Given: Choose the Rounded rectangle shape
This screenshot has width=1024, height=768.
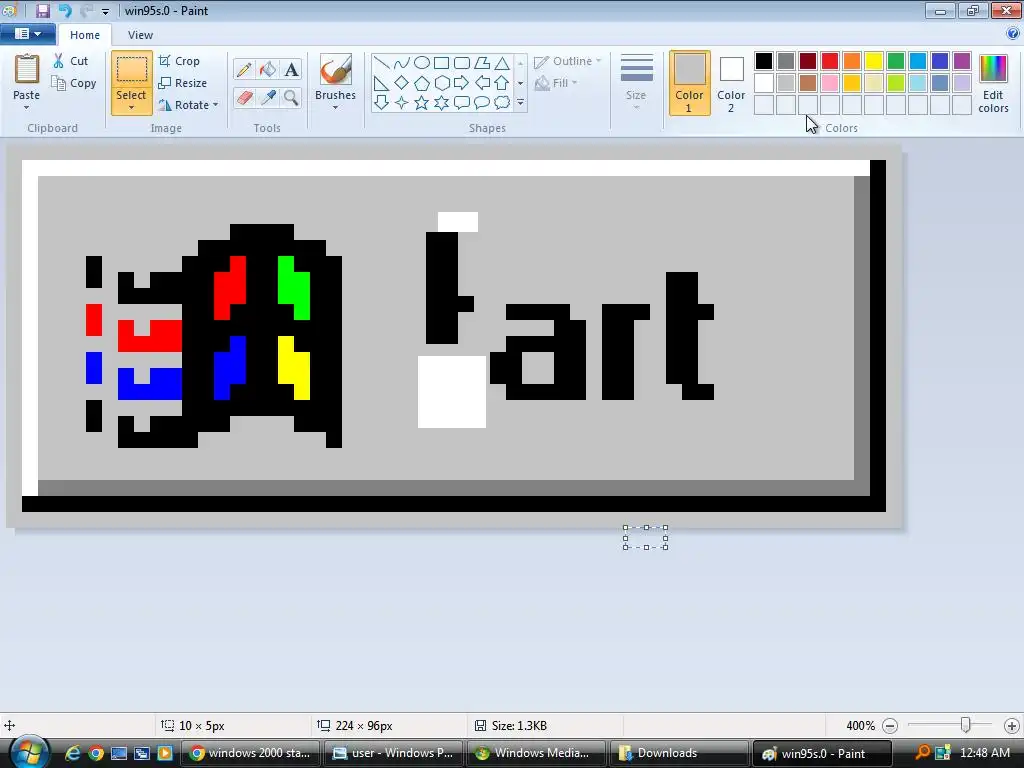Looking at the screenshot, I should (x=462, y=63).
